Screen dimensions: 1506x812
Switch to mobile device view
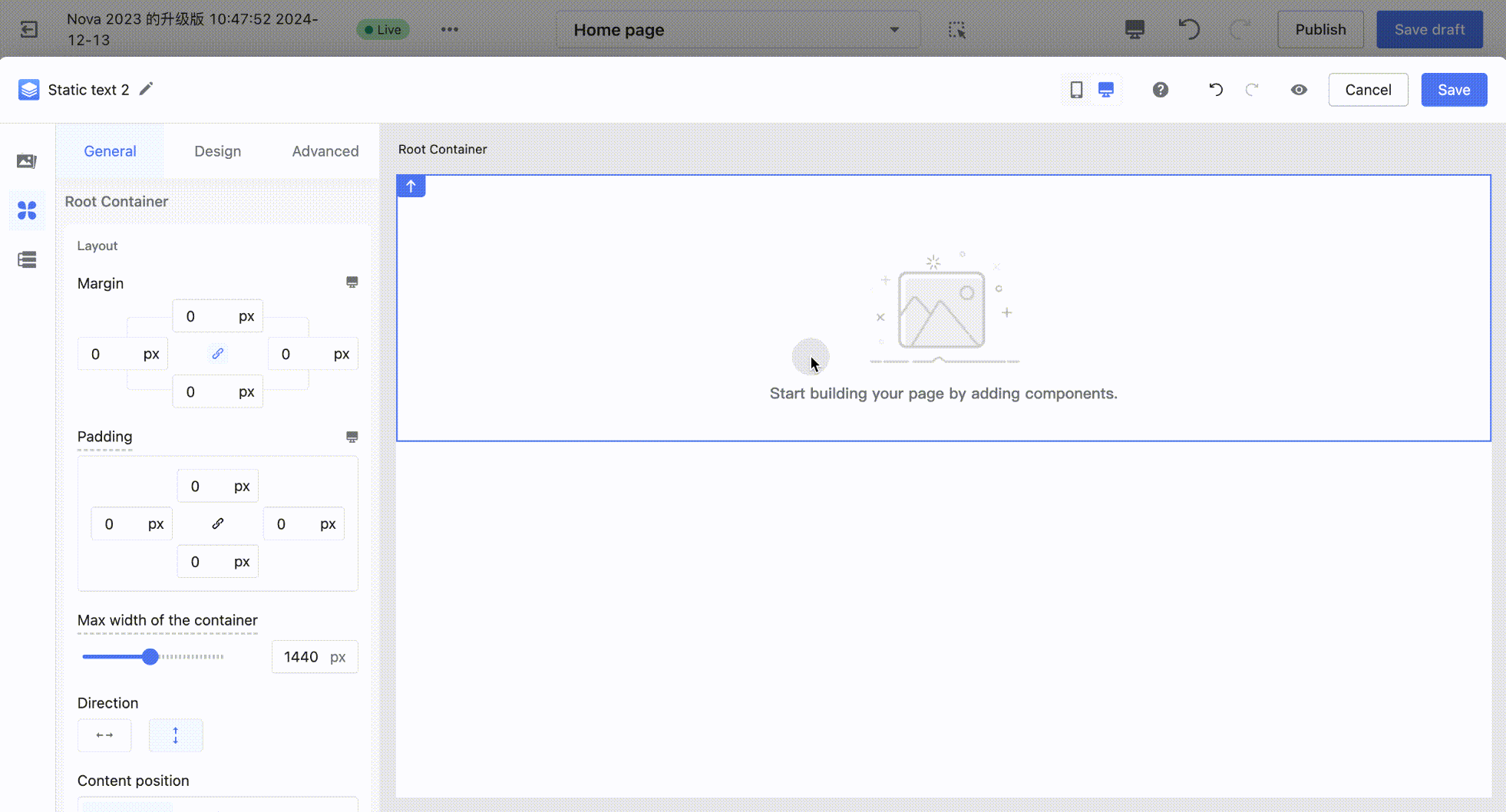[1076, 90]
